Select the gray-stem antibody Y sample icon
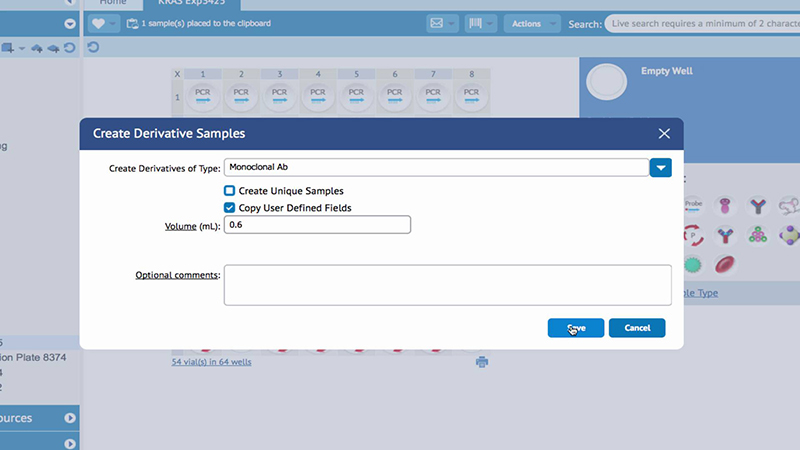Viewport: 800px width, 450px height. 758,206
